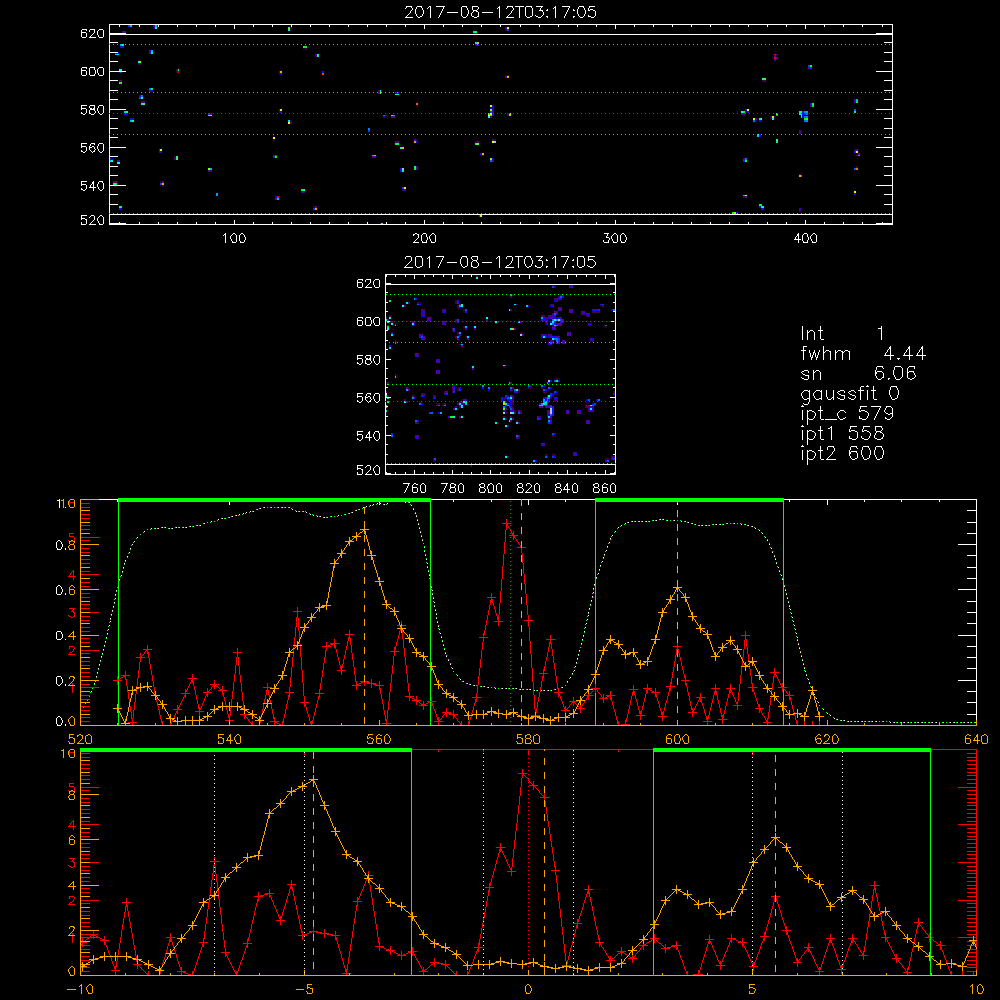The width and height of the screenshot is (1000, 1000).
Task: Click the 860 tick label under middle image
Action: tap(605, 489)
